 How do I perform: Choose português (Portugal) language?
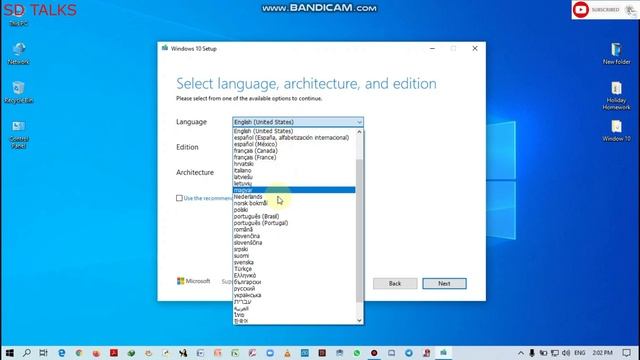(x=294, y=223)
